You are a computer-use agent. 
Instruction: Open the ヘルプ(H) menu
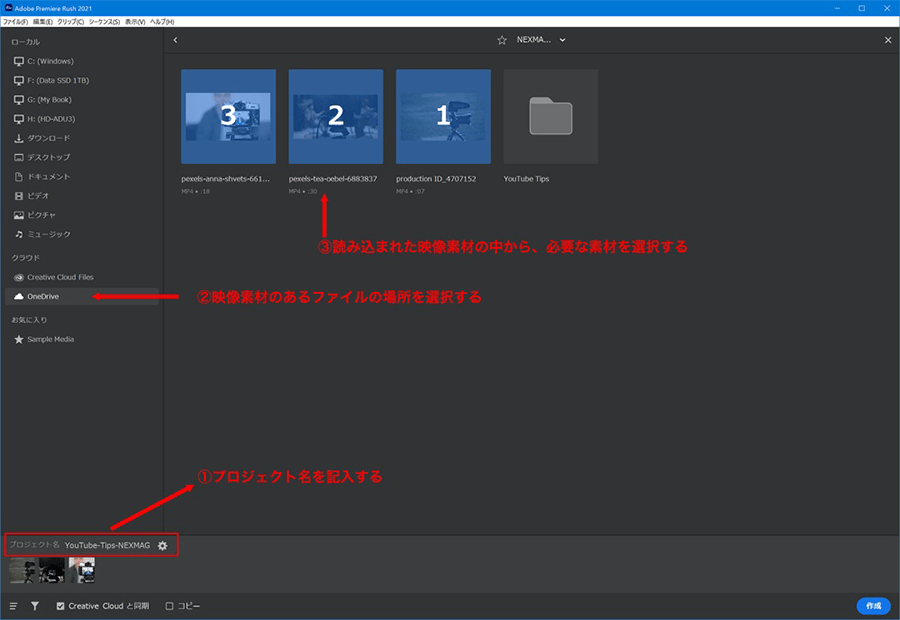pos(162,22)
